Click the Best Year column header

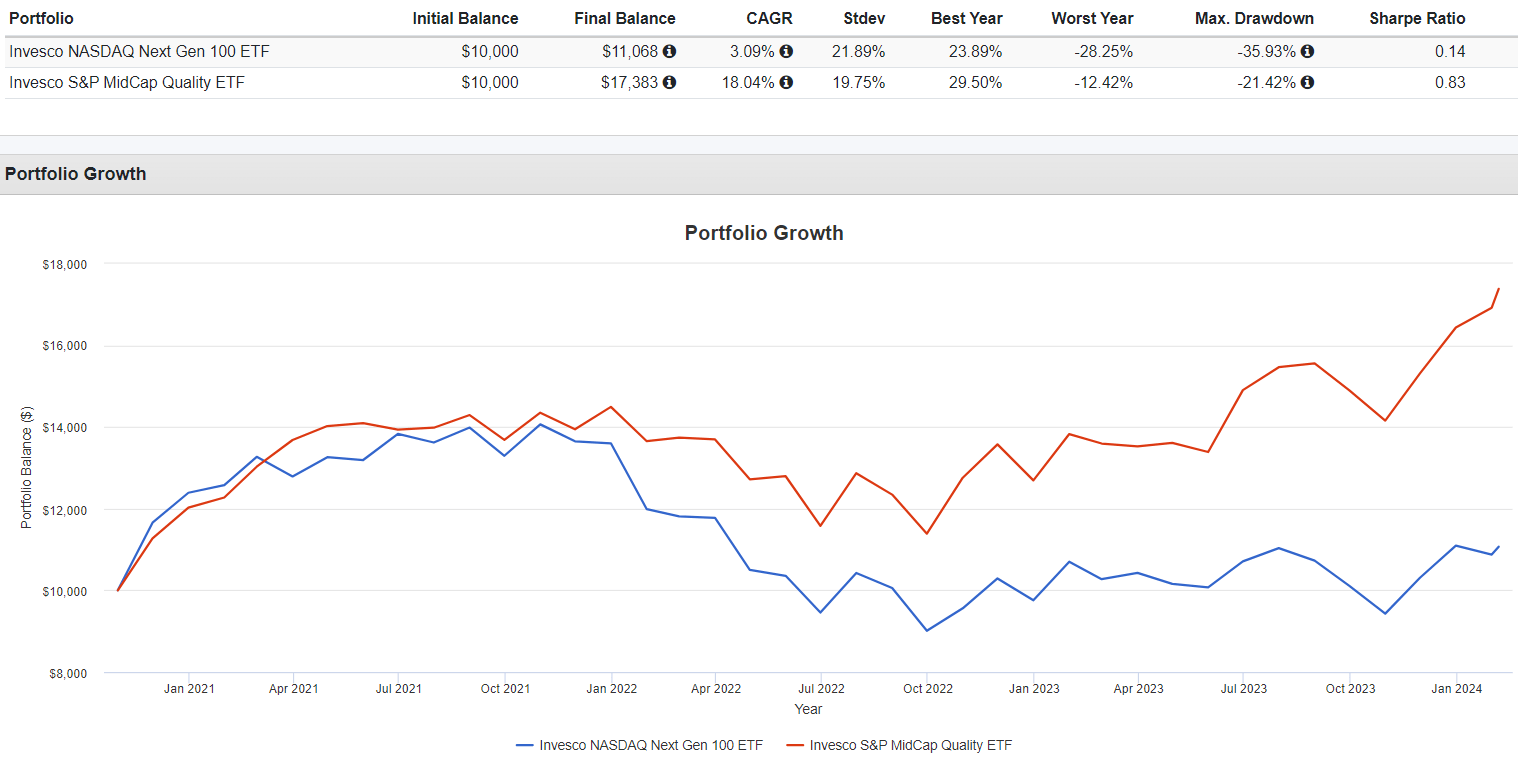click(966, 18)
